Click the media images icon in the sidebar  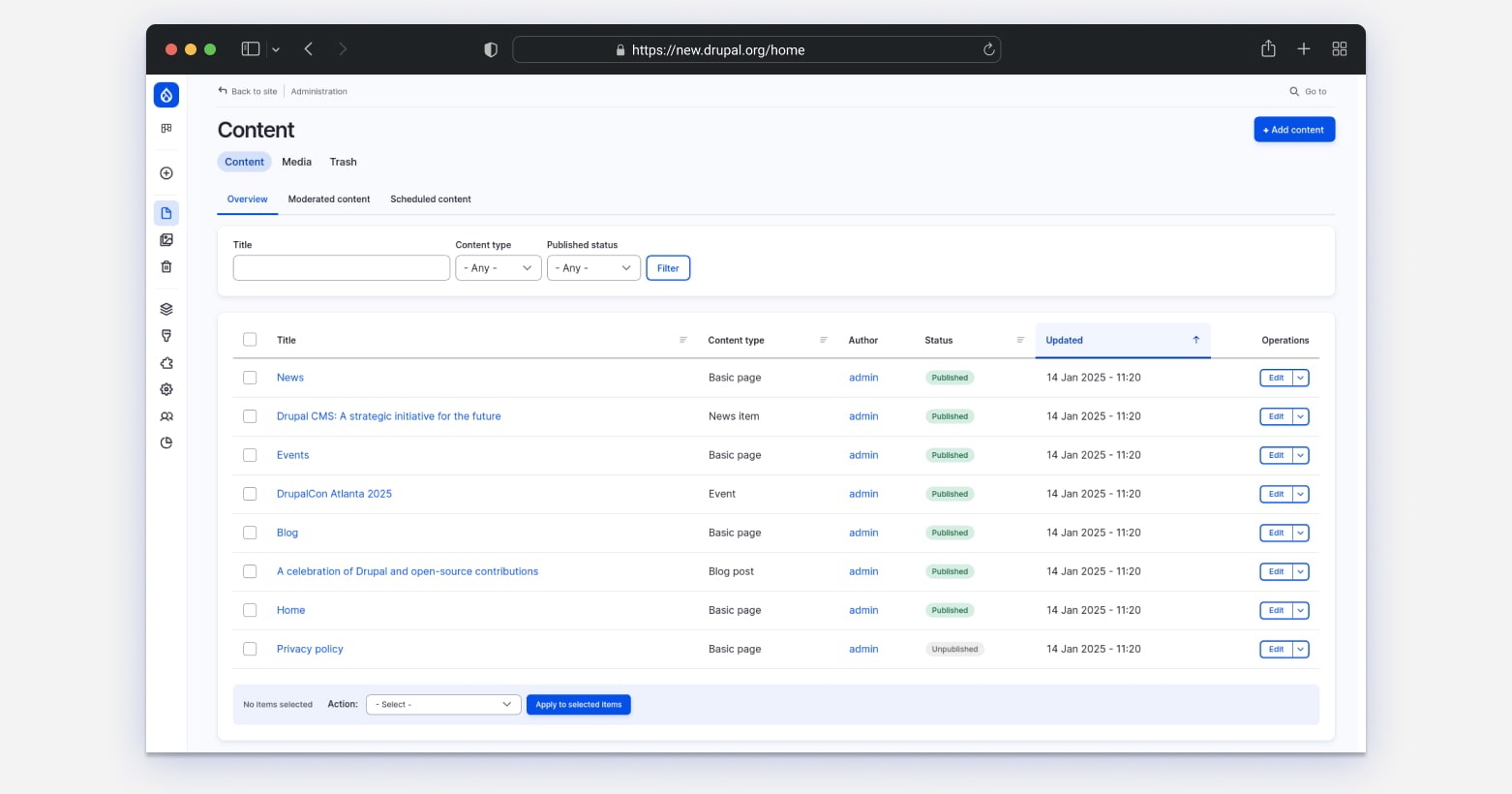coord(166,240)
